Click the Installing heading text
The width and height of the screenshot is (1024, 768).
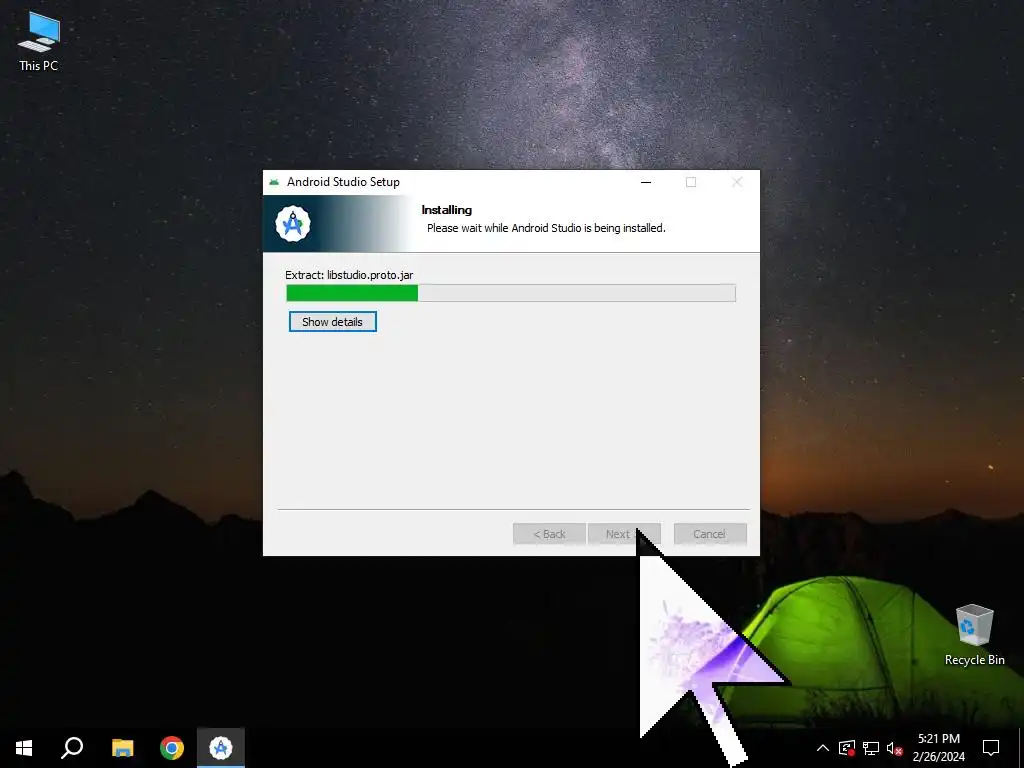[447, 210]
